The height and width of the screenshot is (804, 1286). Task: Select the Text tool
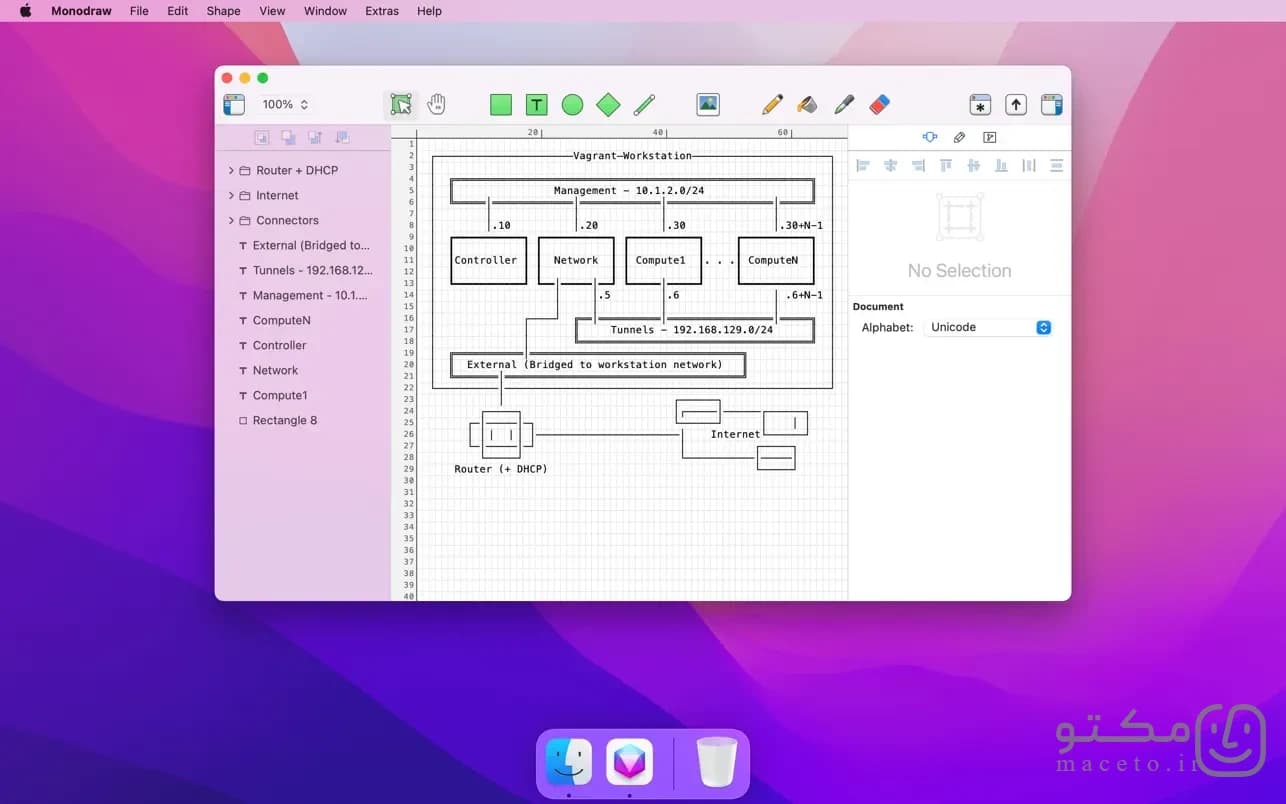coord(537,104)
